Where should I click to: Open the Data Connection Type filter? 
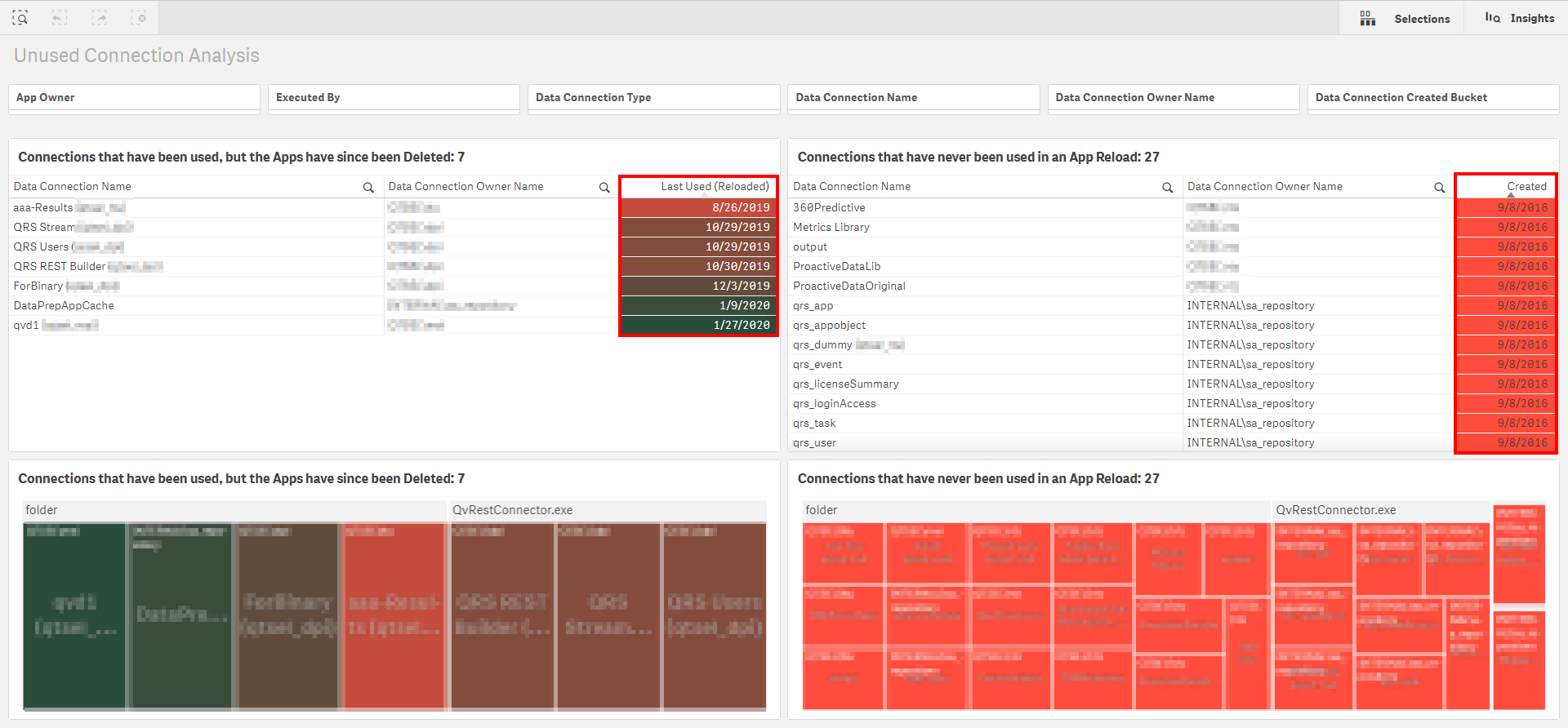click(653, 98)
